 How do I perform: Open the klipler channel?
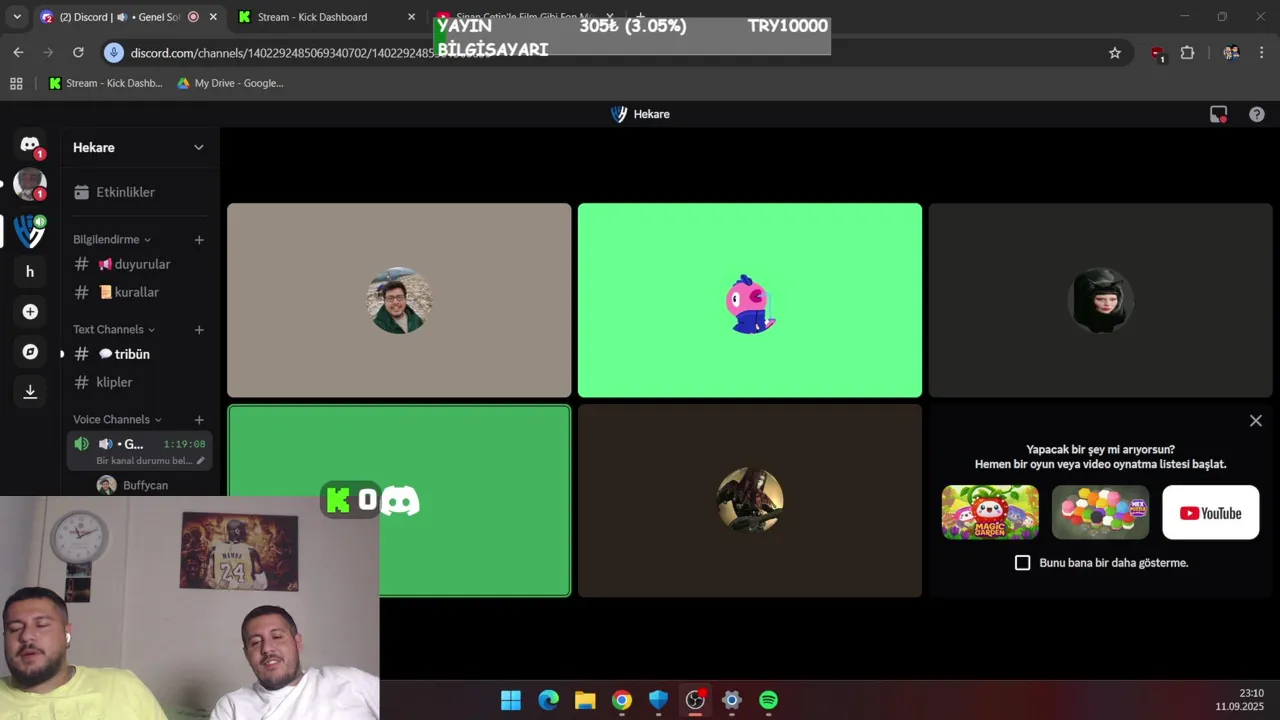point(139,382)
